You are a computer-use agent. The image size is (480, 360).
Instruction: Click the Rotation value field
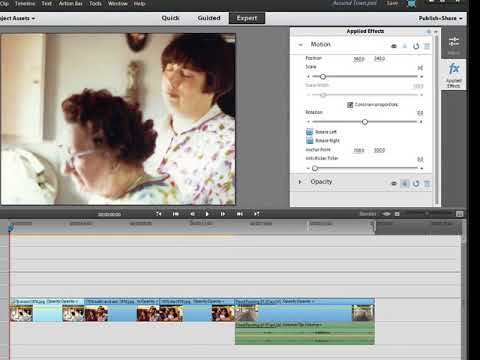[420, 113]
